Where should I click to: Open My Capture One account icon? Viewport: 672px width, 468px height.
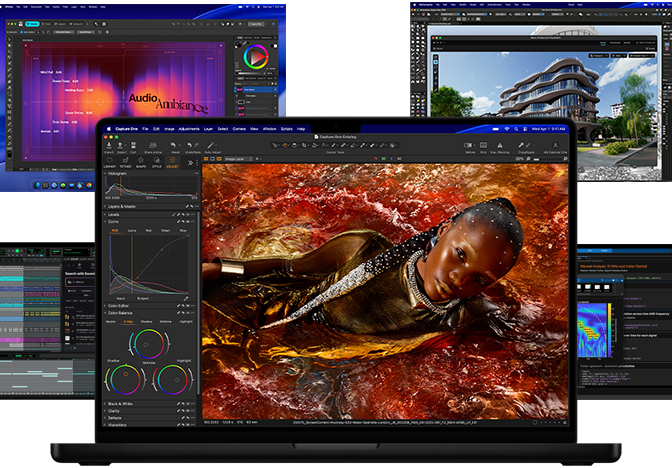555,145
